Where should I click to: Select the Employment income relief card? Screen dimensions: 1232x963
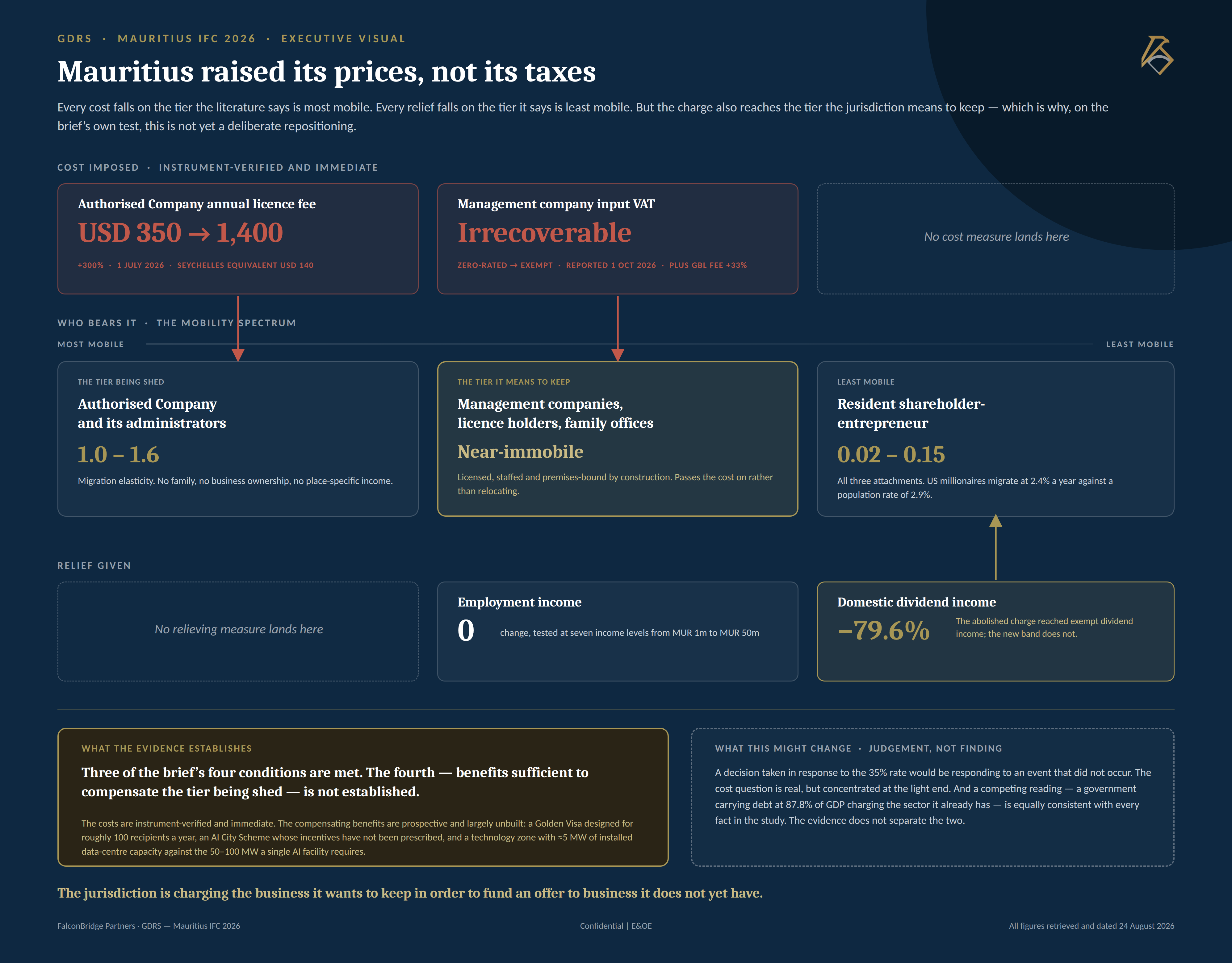click(x=618, y=632)
